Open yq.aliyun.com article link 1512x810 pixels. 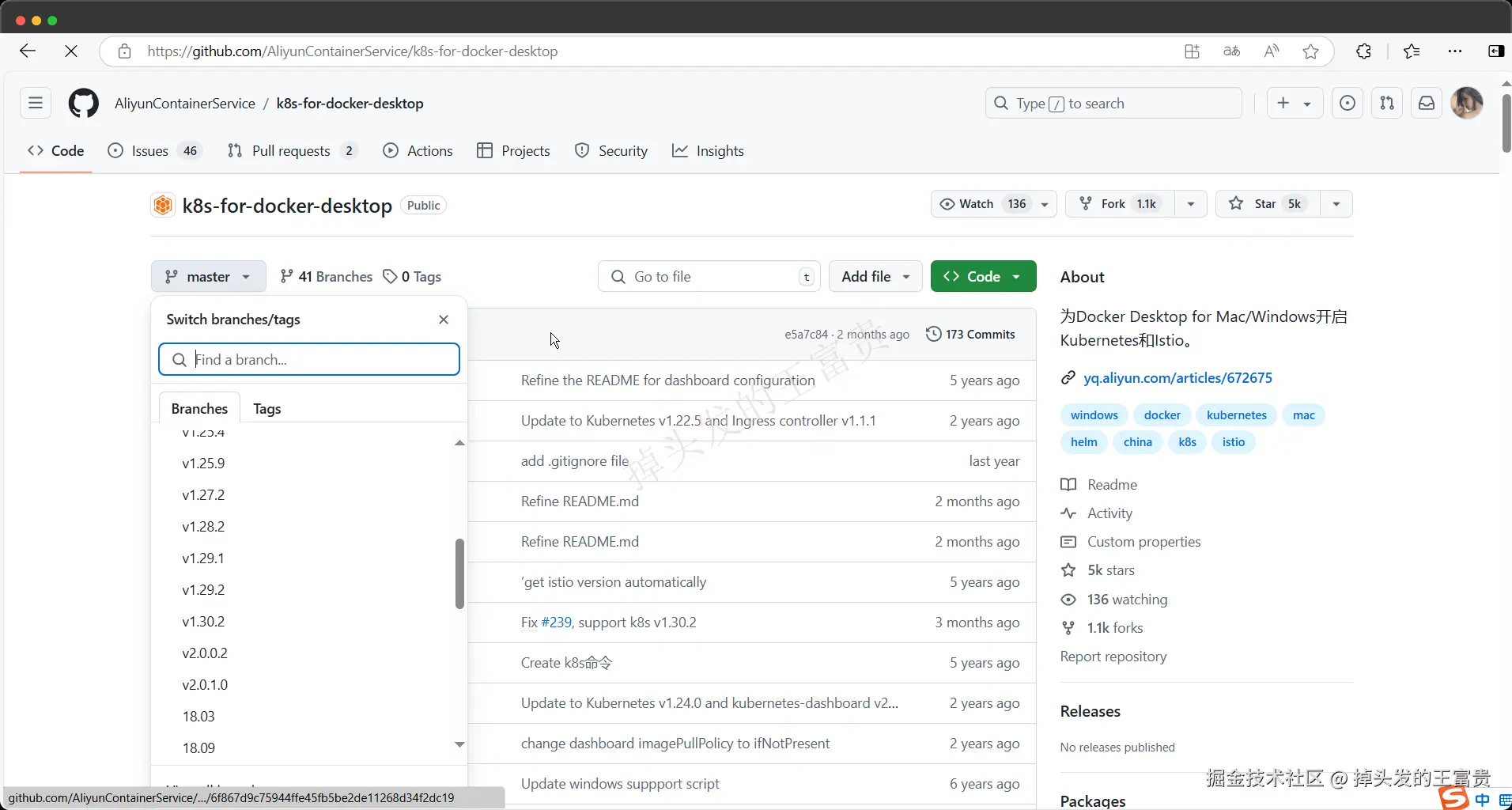[x=1177, y=378]
